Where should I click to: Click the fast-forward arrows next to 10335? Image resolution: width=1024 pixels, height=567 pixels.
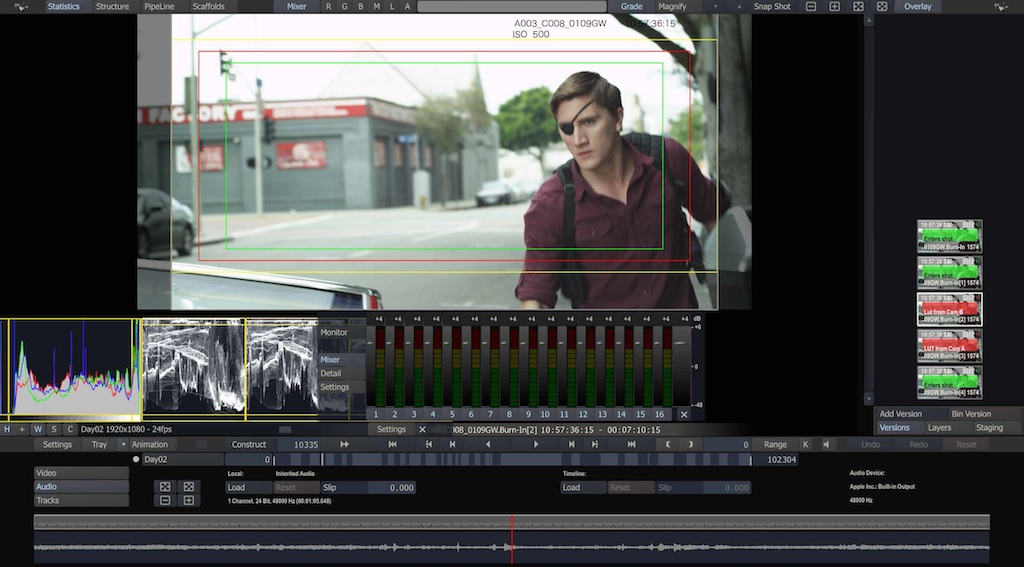pos(345,444)
